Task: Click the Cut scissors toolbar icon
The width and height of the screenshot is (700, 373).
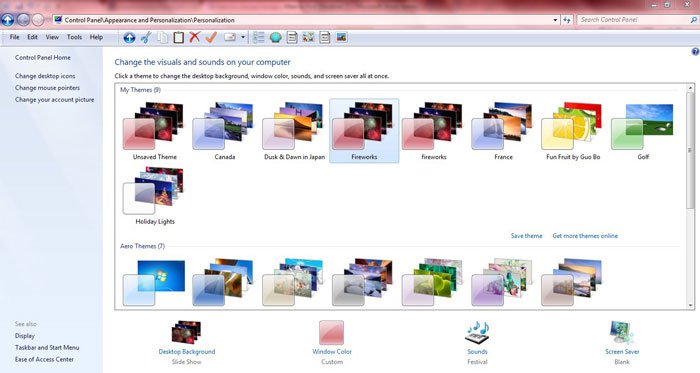Action: [x=146, y=37]
